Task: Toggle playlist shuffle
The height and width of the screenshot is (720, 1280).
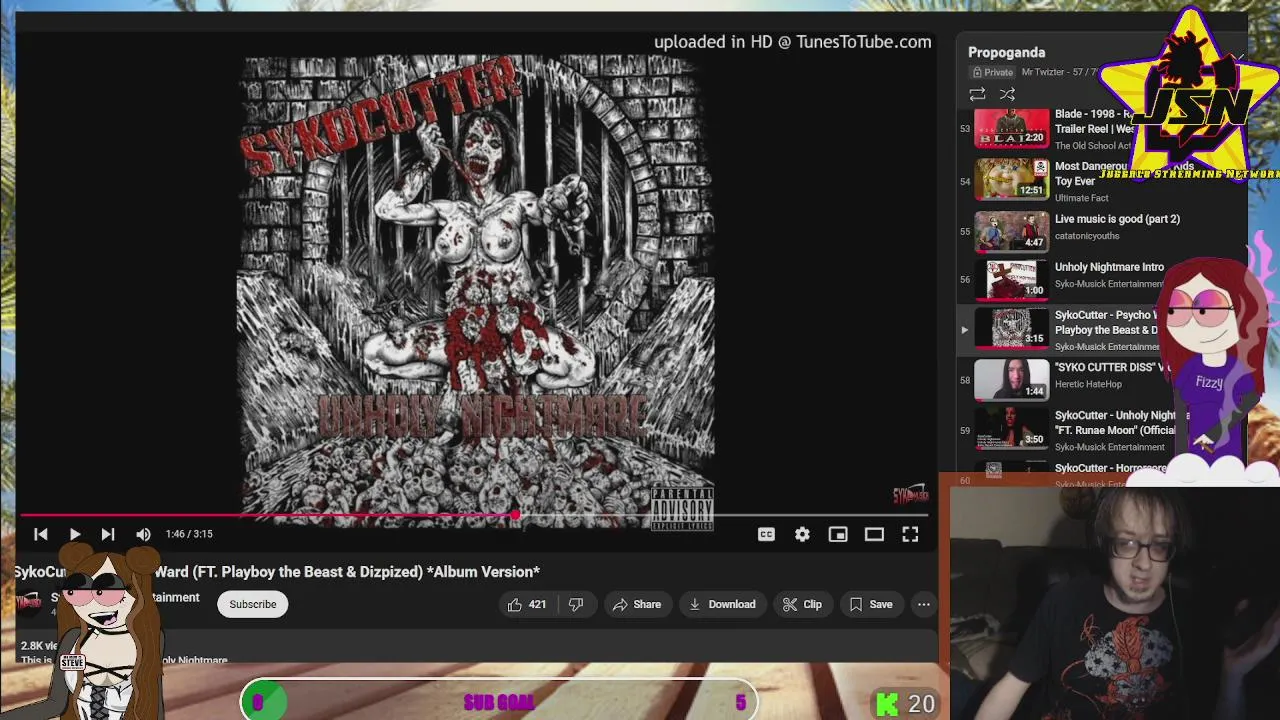Action: point(1007,94)
